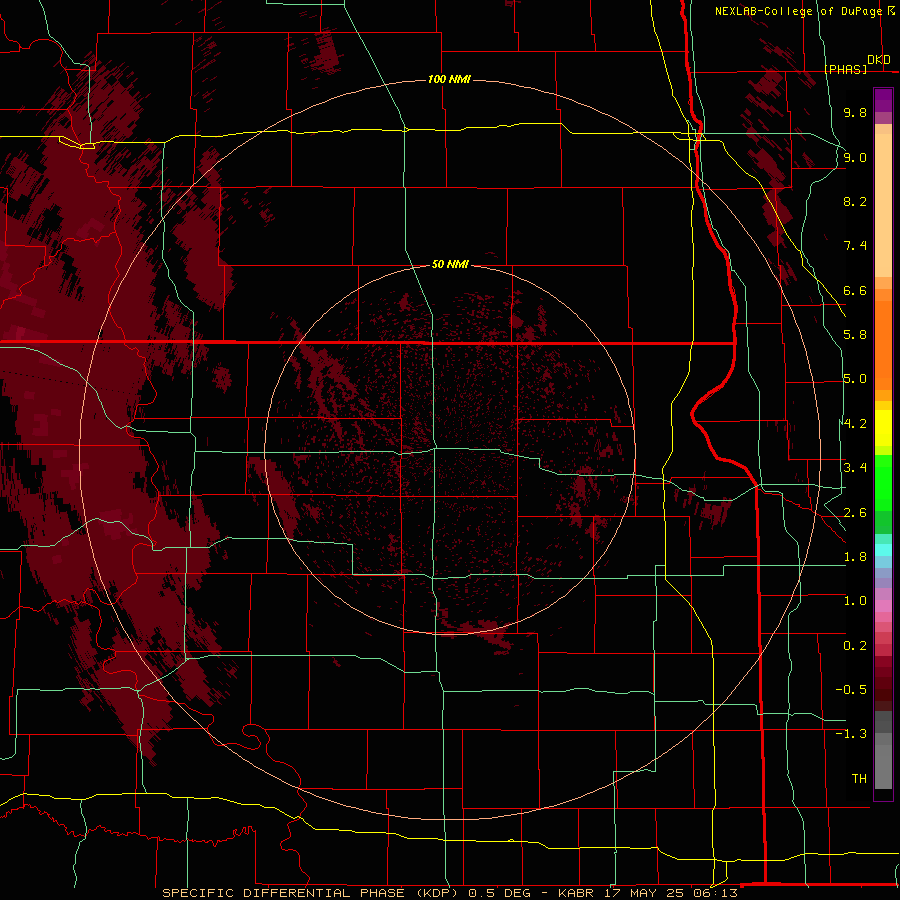Click the DKD product code label

pyautogui.click(x=879, y=60)
